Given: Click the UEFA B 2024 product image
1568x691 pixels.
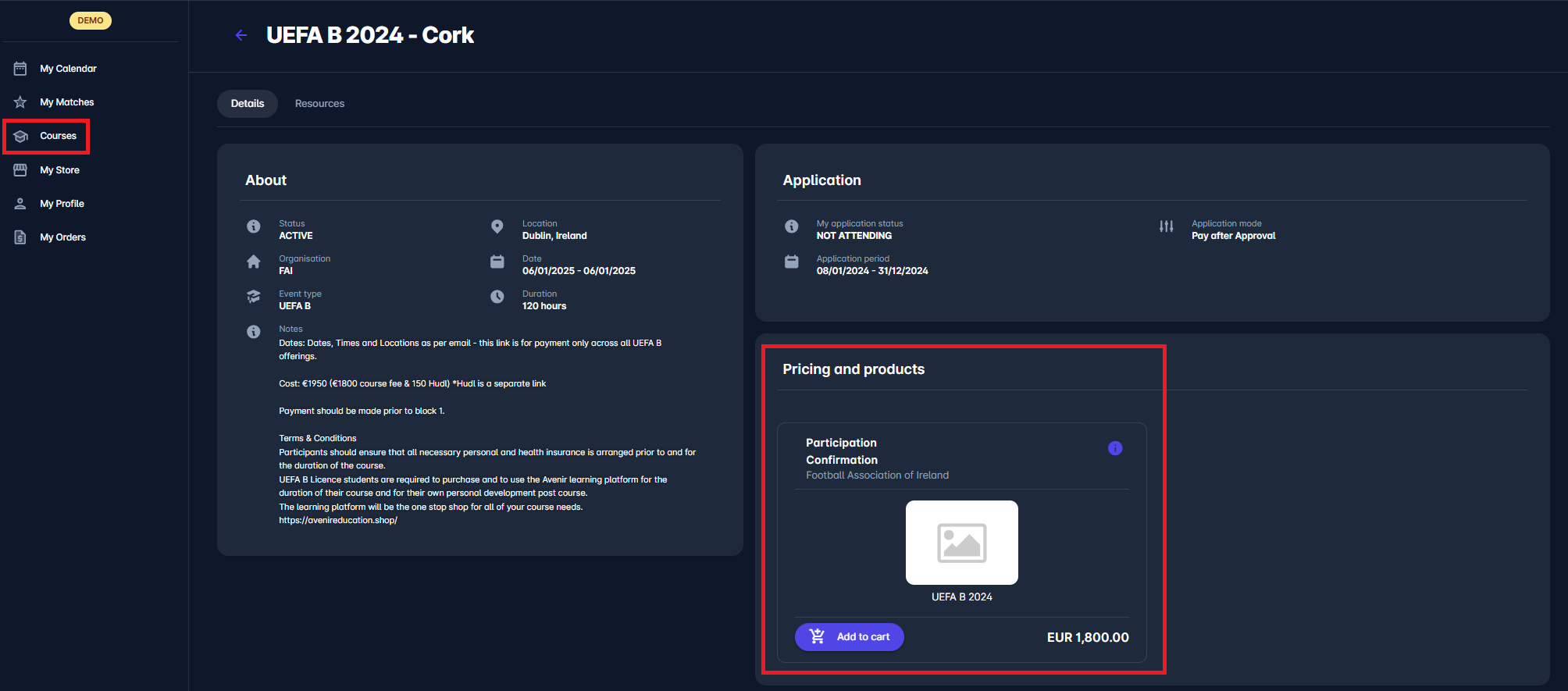Looking at the screenshot, I should click(961, 543).
